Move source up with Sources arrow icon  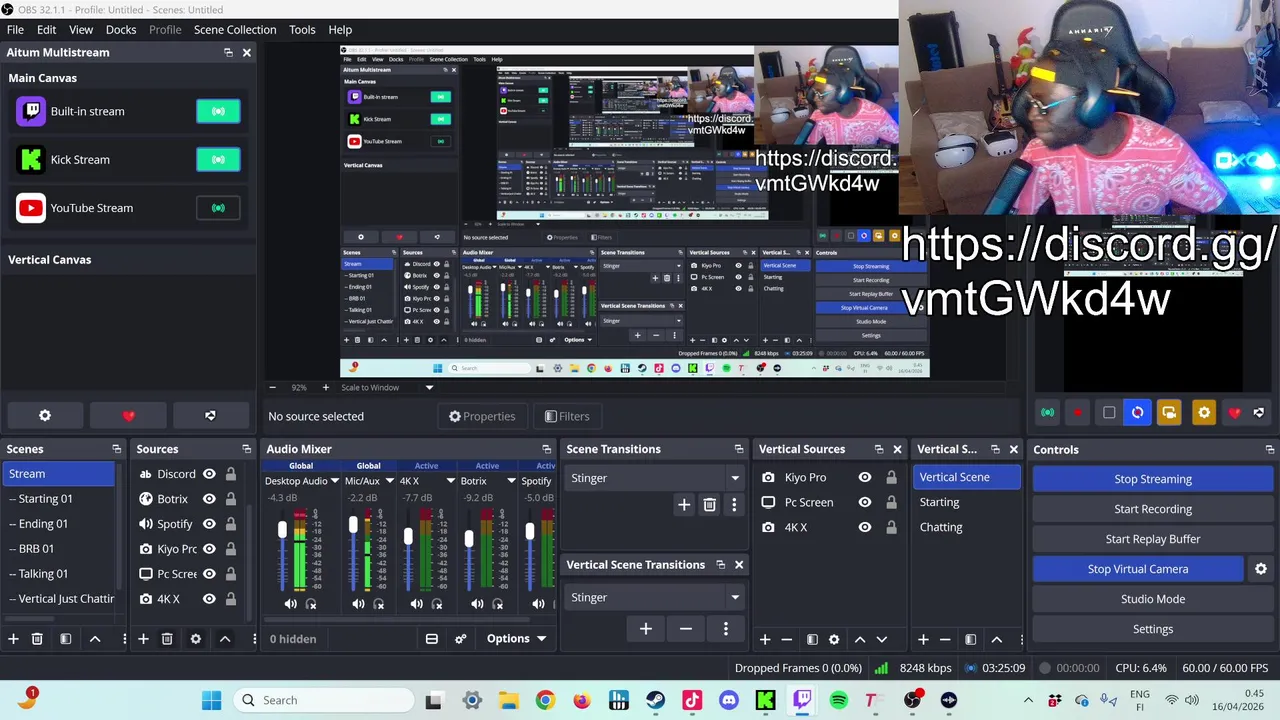tap(225, 639)
